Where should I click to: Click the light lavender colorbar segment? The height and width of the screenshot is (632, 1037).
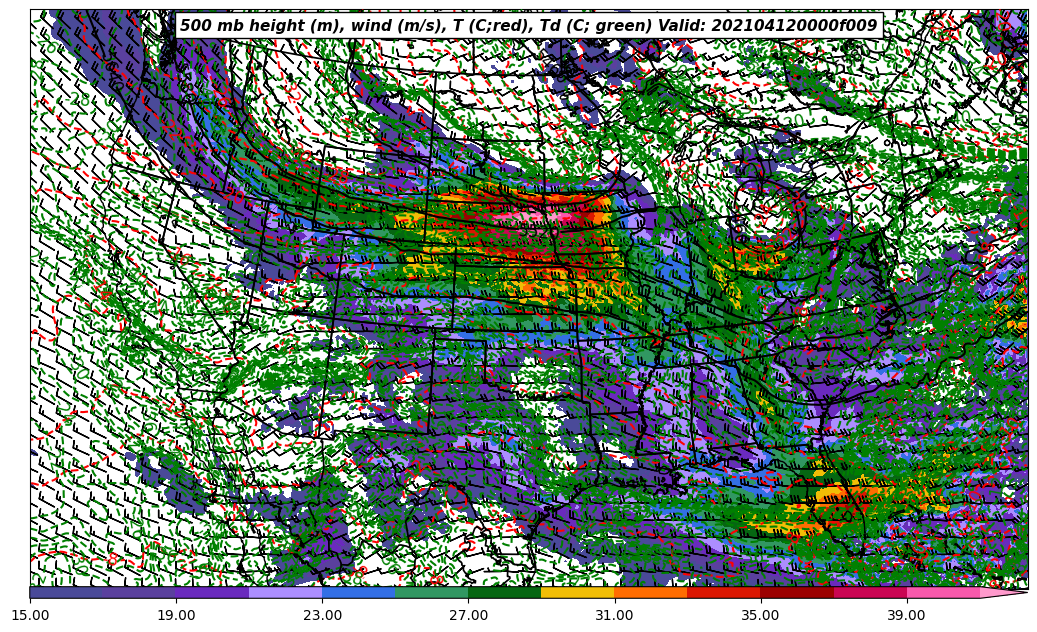point(285,592)
